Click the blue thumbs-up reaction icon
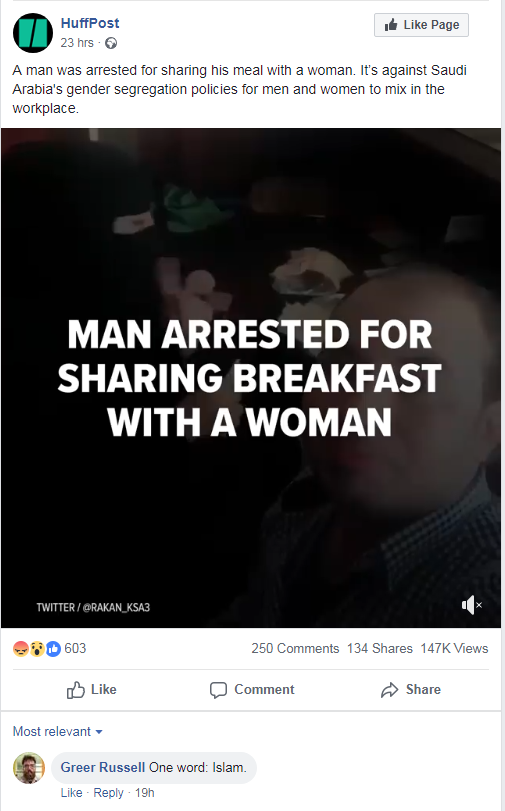 (53, 649)
